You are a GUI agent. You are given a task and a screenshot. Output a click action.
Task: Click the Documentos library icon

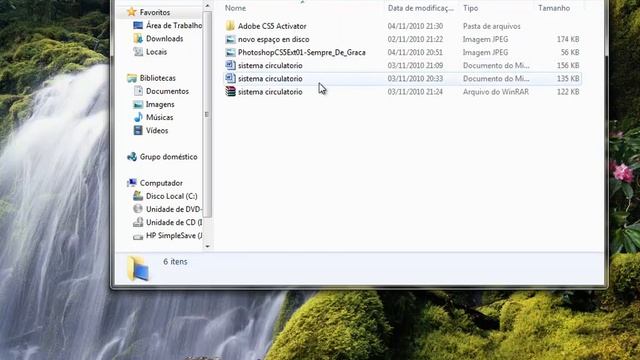pos(138,91)
